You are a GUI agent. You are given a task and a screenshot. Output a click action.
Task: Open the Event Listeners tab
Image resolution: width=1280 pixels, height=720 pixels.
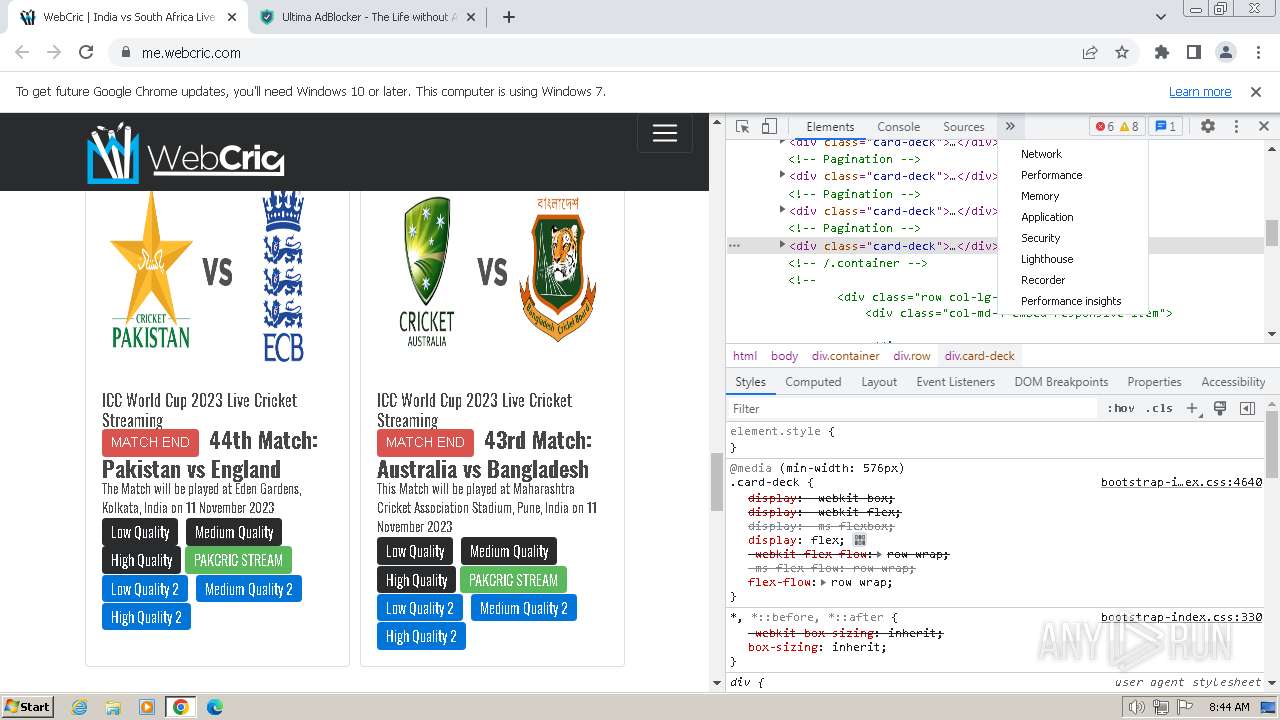coord(955,382)
